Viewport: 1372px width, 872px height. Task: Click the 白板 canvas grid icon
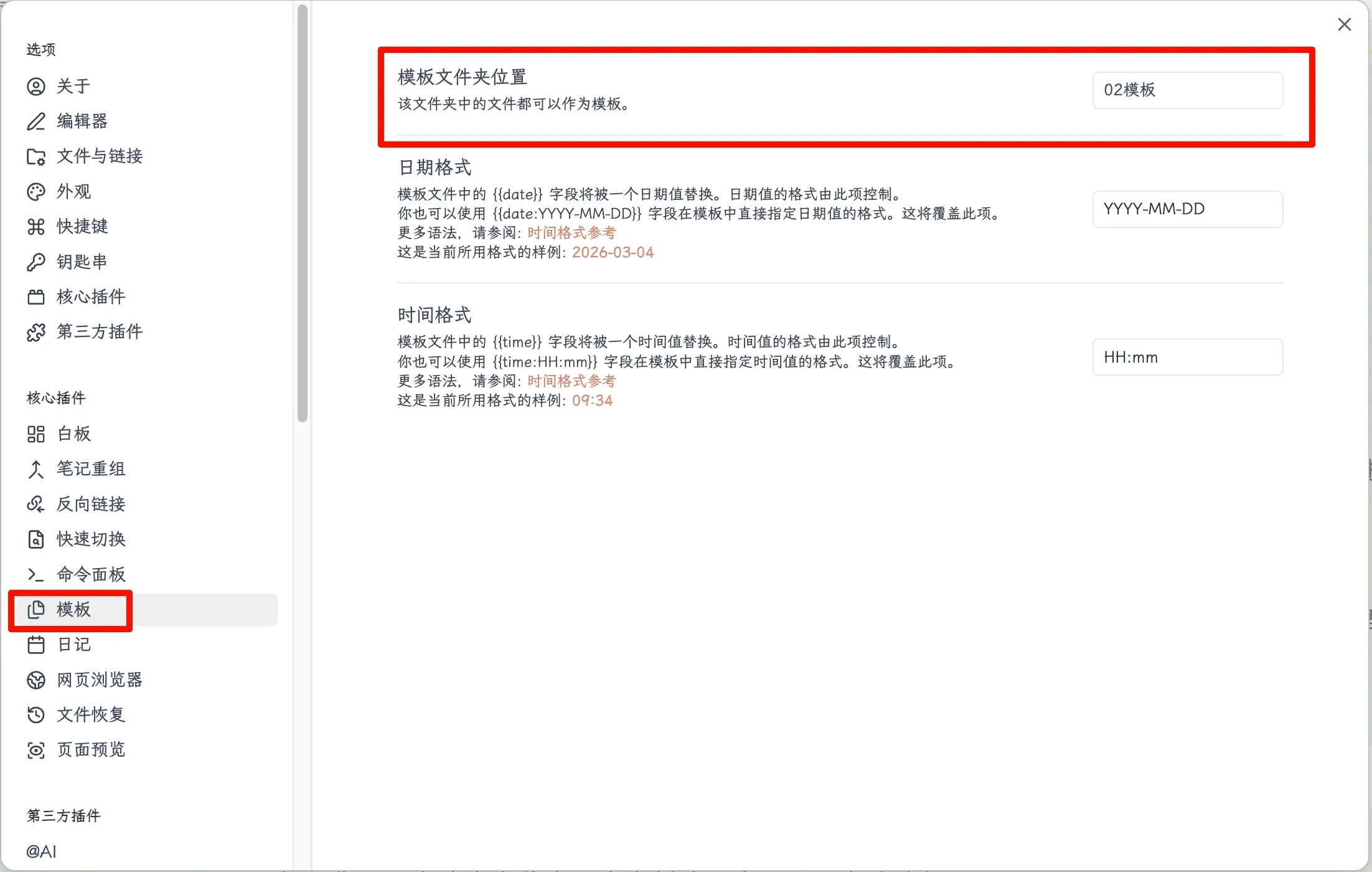tap(36, 434)
